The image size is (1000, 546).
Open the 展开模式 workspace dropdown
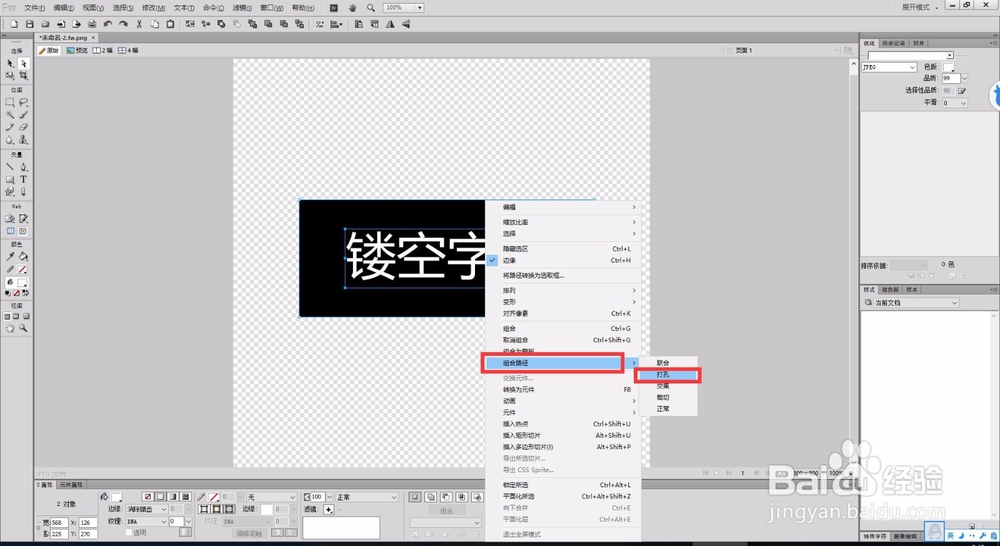point(919,8)
